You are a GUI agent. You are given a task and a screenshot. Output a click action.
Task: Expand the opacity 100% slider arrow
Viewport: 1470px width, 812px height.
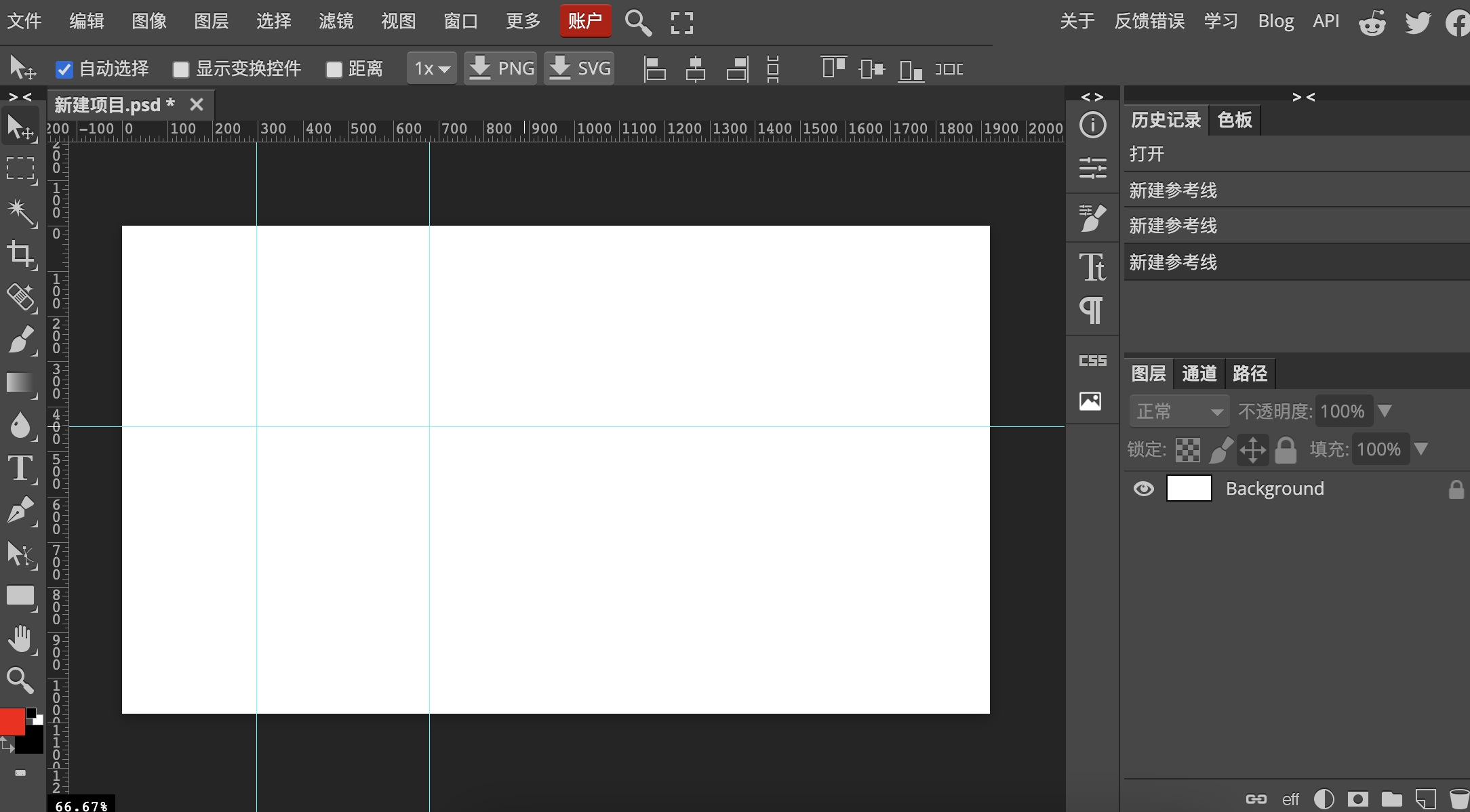[x=1385, y=411]
